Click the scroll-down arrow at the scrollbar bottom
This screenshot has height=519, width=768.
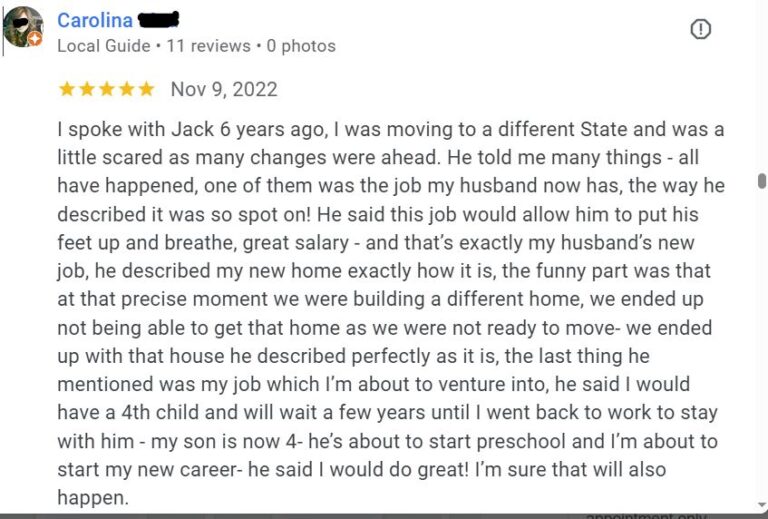tap(762, 505)
